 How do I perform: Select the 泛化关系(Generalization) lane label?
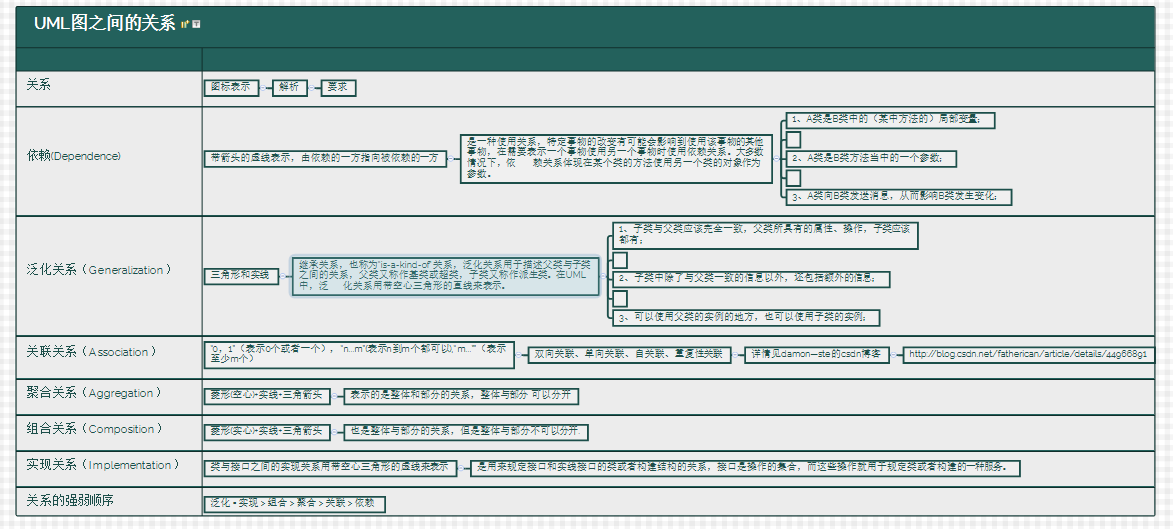(x=99, y=270)
